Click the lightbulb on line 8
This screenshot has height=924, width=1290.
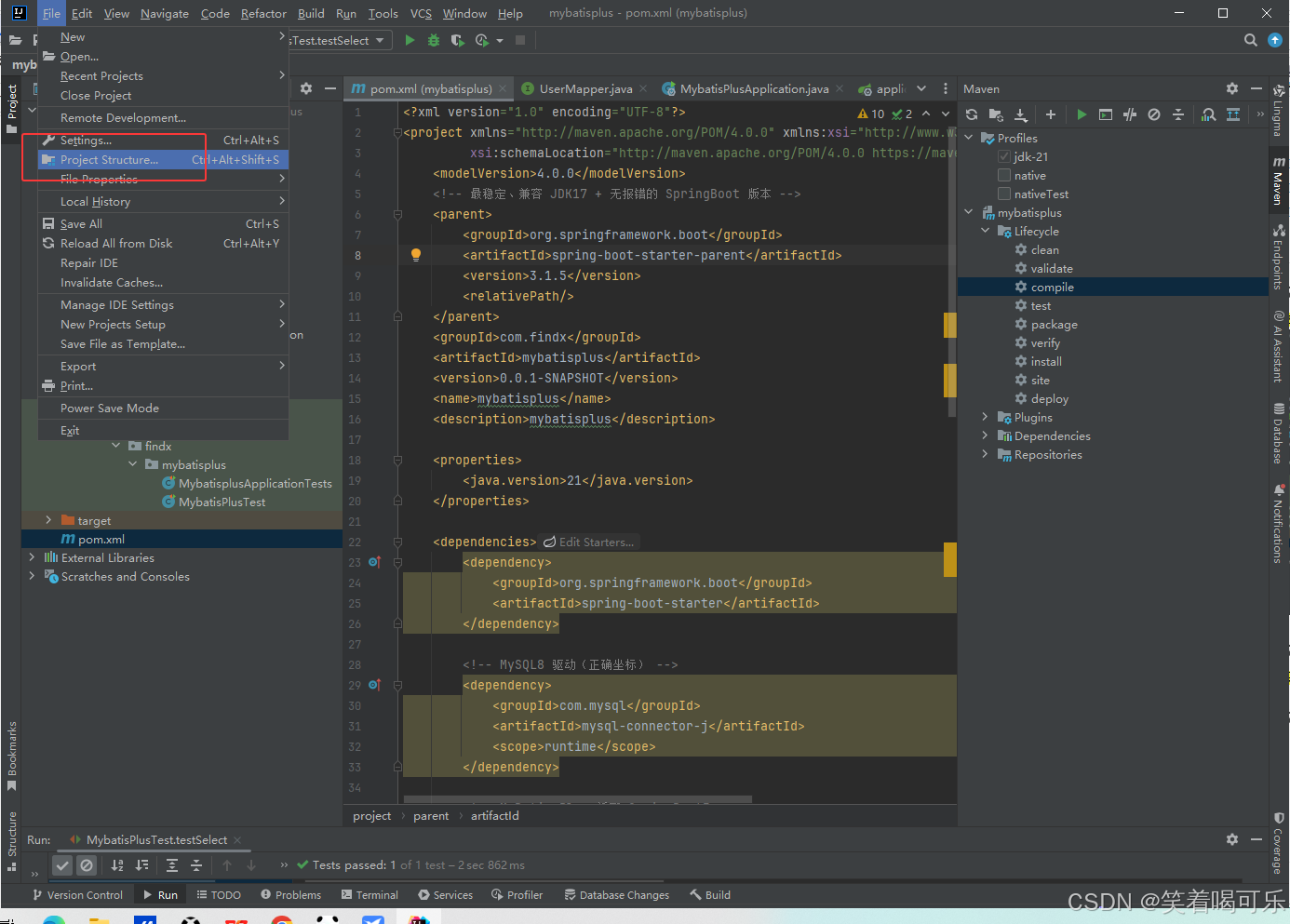[416, 255]
